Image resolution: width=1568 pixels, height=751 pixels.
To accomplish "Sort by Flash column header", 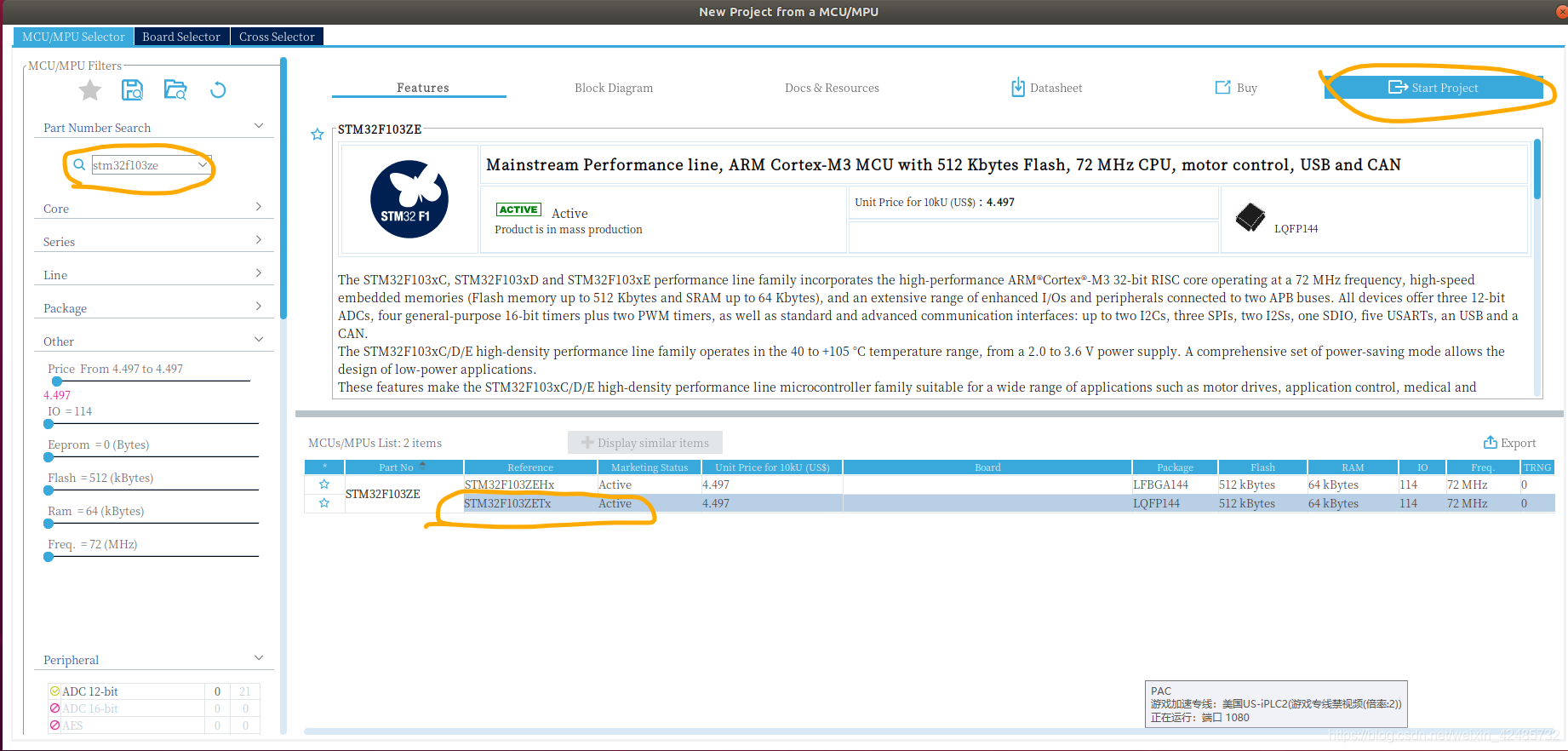I will pyautogui.click(x=1262, y=467).
